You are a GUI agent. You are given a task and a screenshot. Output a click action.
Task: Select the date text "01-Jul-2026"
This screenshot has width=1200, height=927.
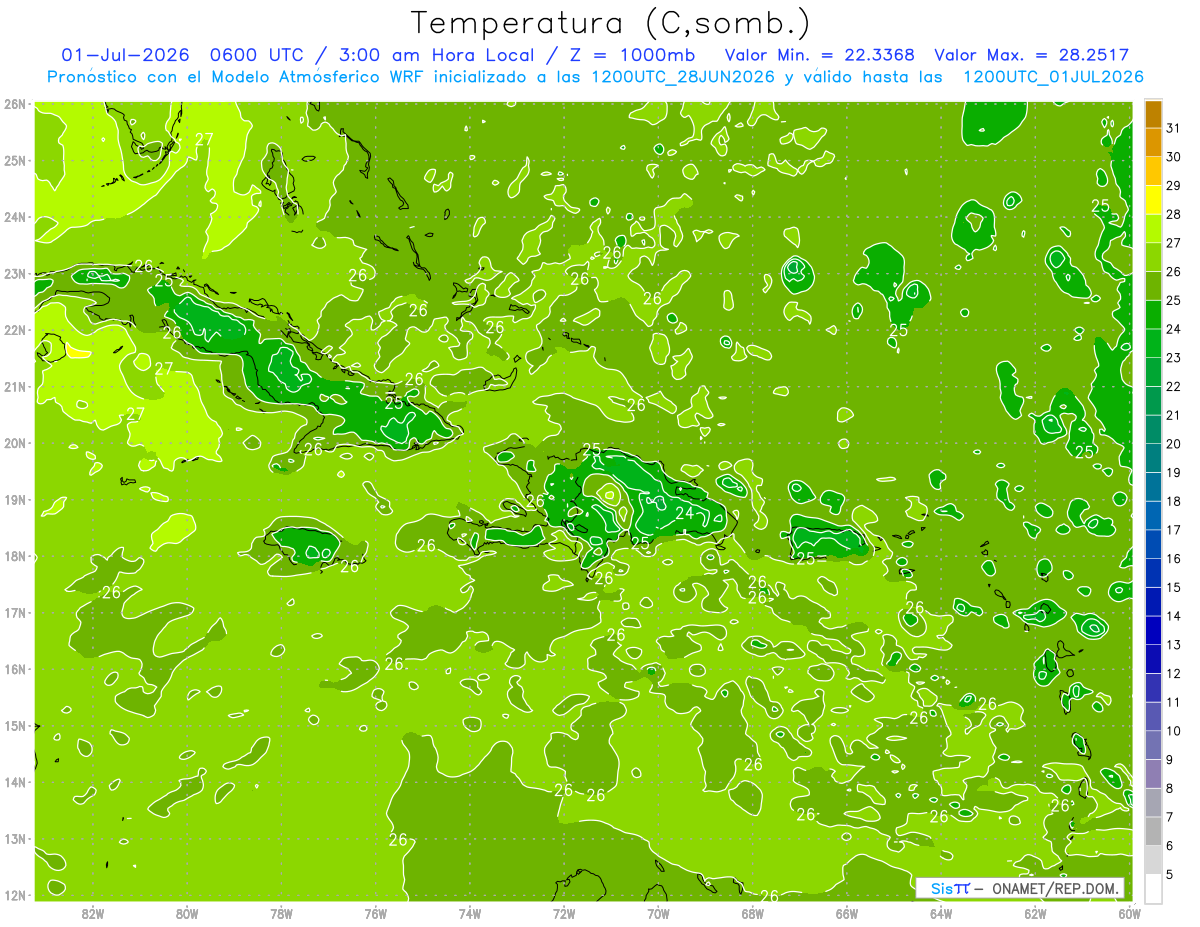coord(126,55)
